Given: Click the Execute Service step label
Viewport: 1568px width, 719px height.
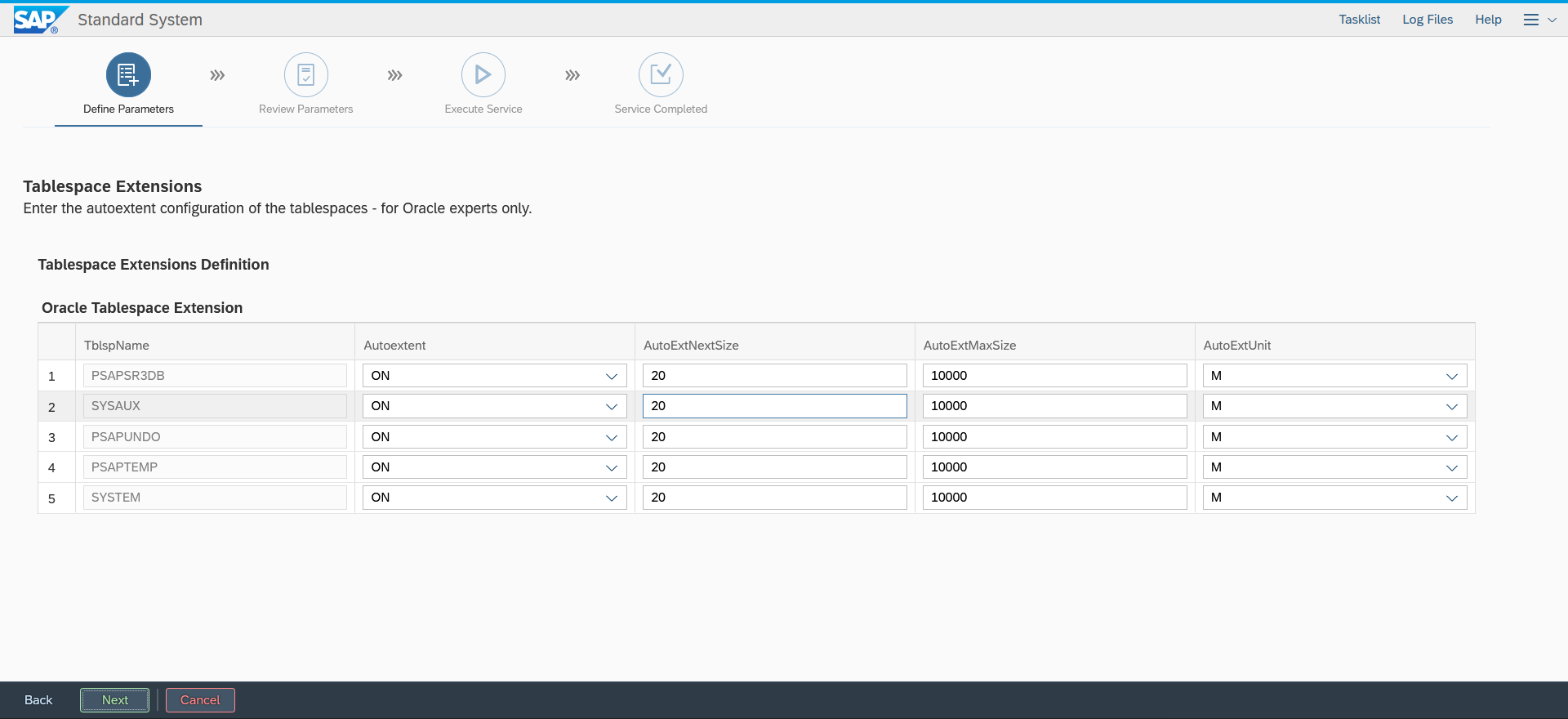Looking at the screenshot, I should 483,109.
